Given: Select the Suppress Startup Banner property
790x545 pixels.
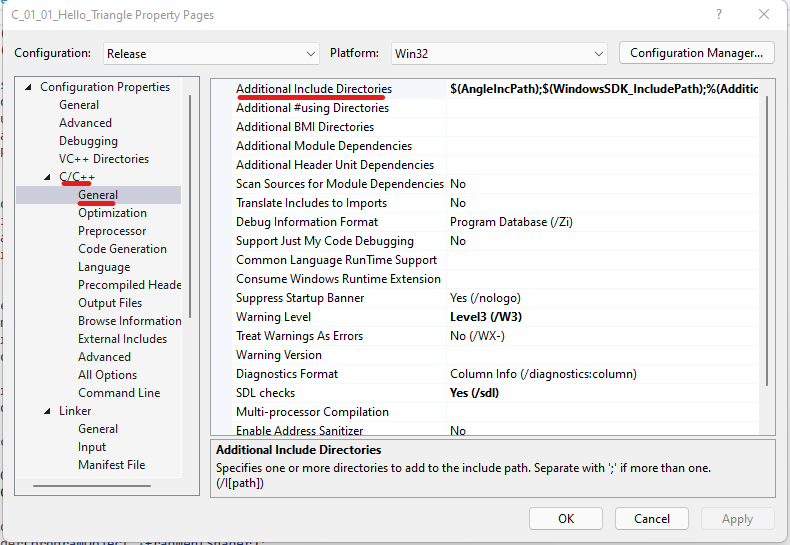Looking at the screenshot, I should (300, 298).
